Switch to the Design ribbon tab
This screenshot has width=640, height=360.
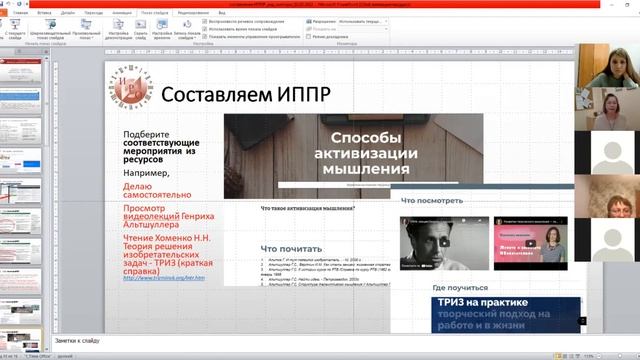click(x=68, y=13)
